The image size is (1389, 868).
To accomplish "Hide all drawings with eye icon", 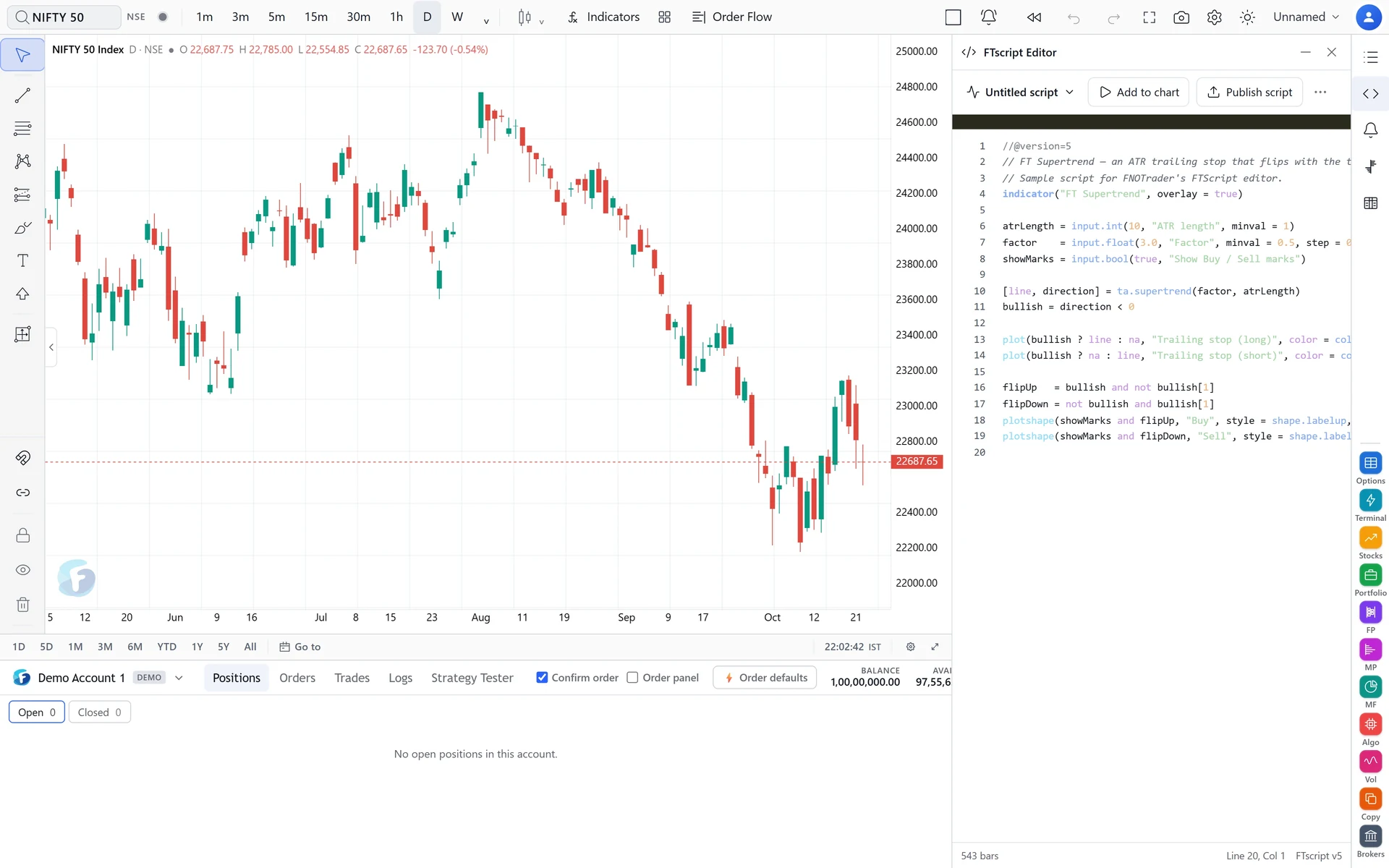I will click(22, 570).
